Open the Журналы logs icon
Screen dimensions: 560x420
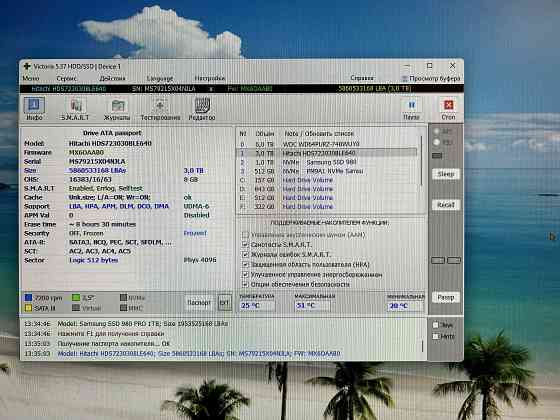coord(117,109)
